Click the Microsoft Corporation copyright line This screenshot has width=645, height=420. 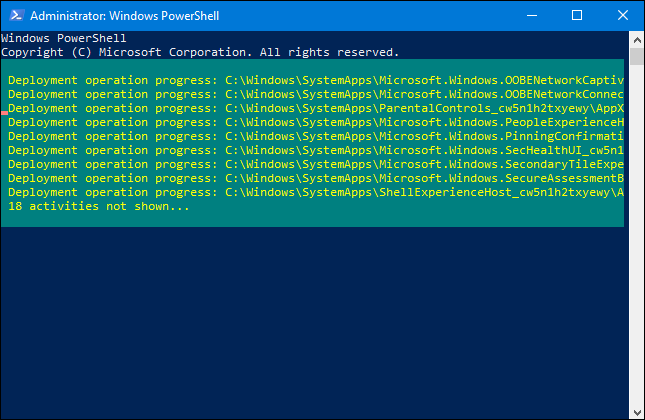[200, 51]
